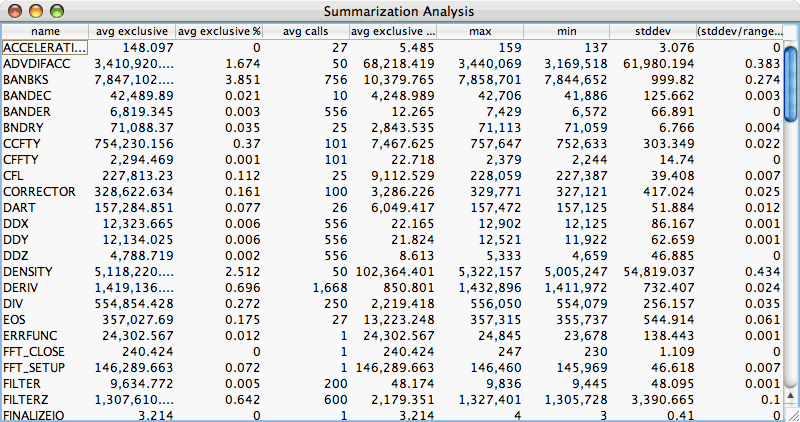
Task: Click the 148.097 avg exclusive value
Action: tap(148, 47)
